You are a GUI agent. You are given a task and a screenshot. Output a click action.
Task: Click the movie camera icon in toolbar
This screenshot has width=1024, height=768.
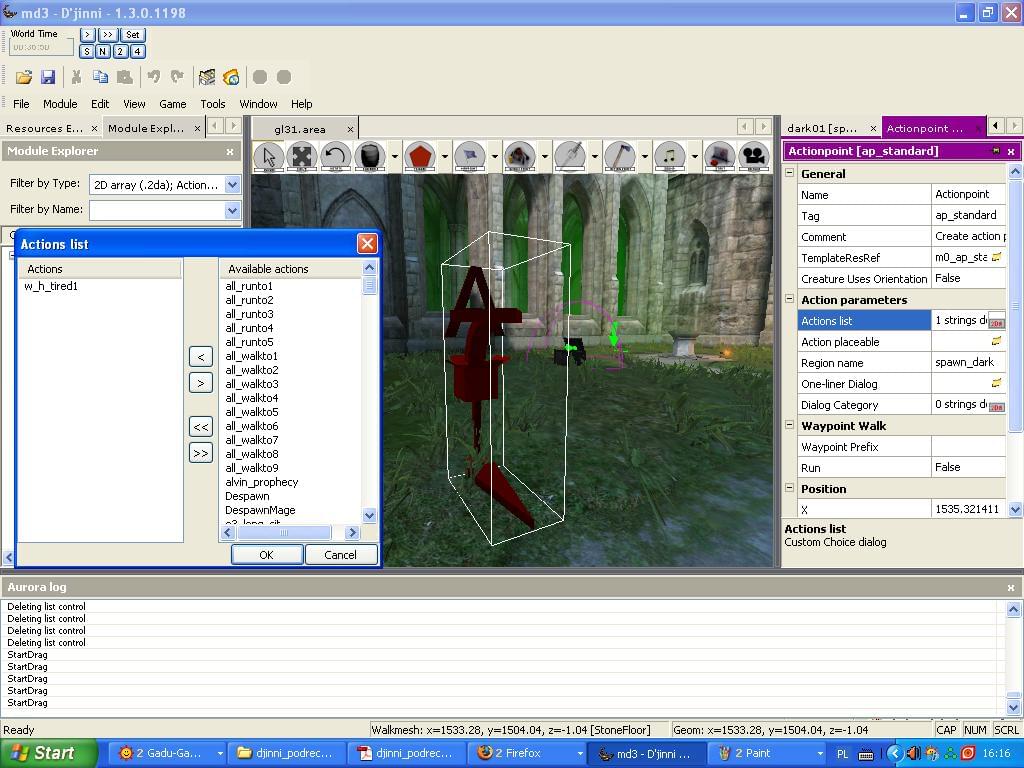coord(752,157)
